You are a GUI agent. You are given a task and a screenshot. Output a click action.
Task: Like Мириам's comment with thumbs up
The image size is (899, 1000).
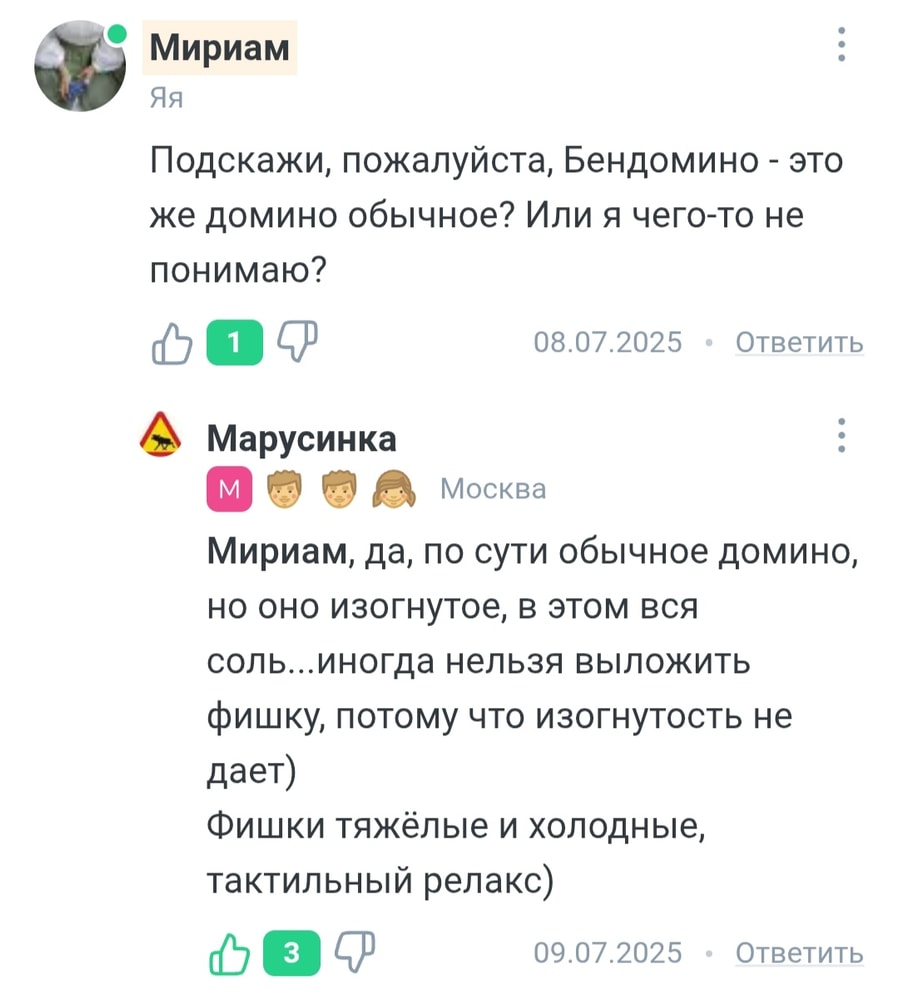171,342
